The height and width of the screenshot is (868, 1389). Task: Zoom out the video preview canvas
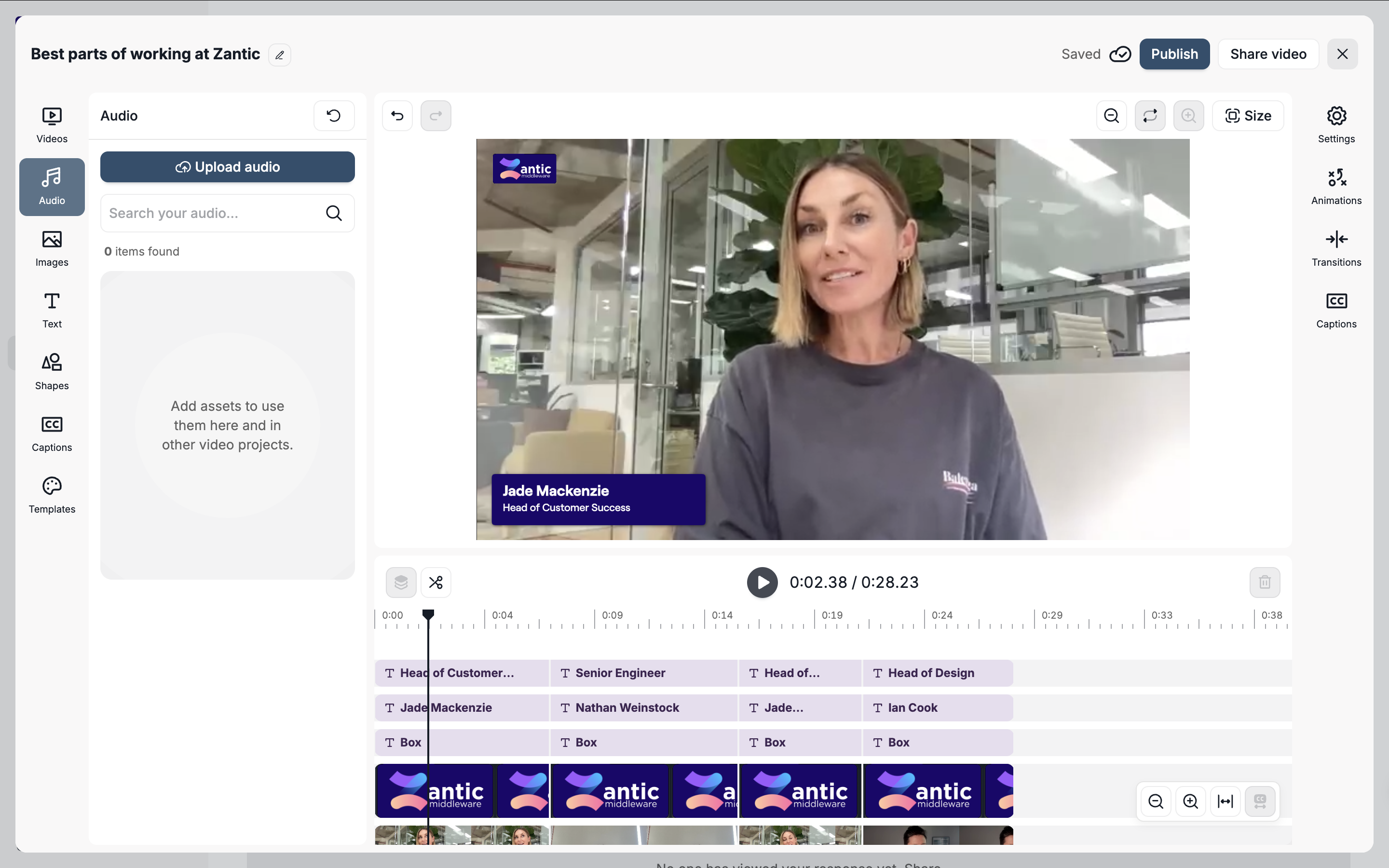point(1111,116)
